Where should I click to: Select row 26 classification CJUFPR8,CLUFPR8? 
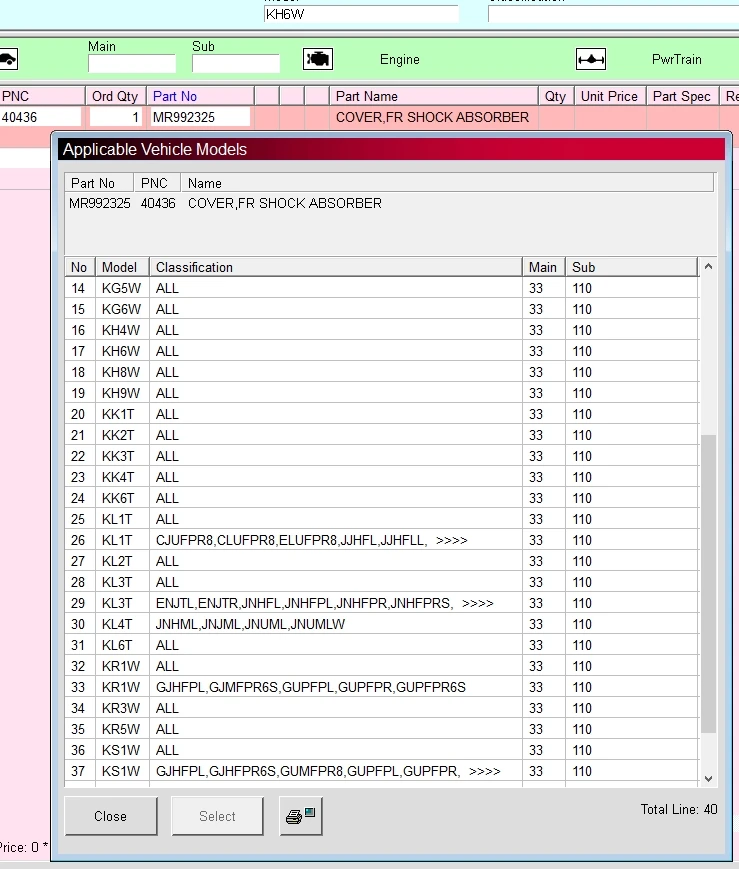(x=381, y=540)
